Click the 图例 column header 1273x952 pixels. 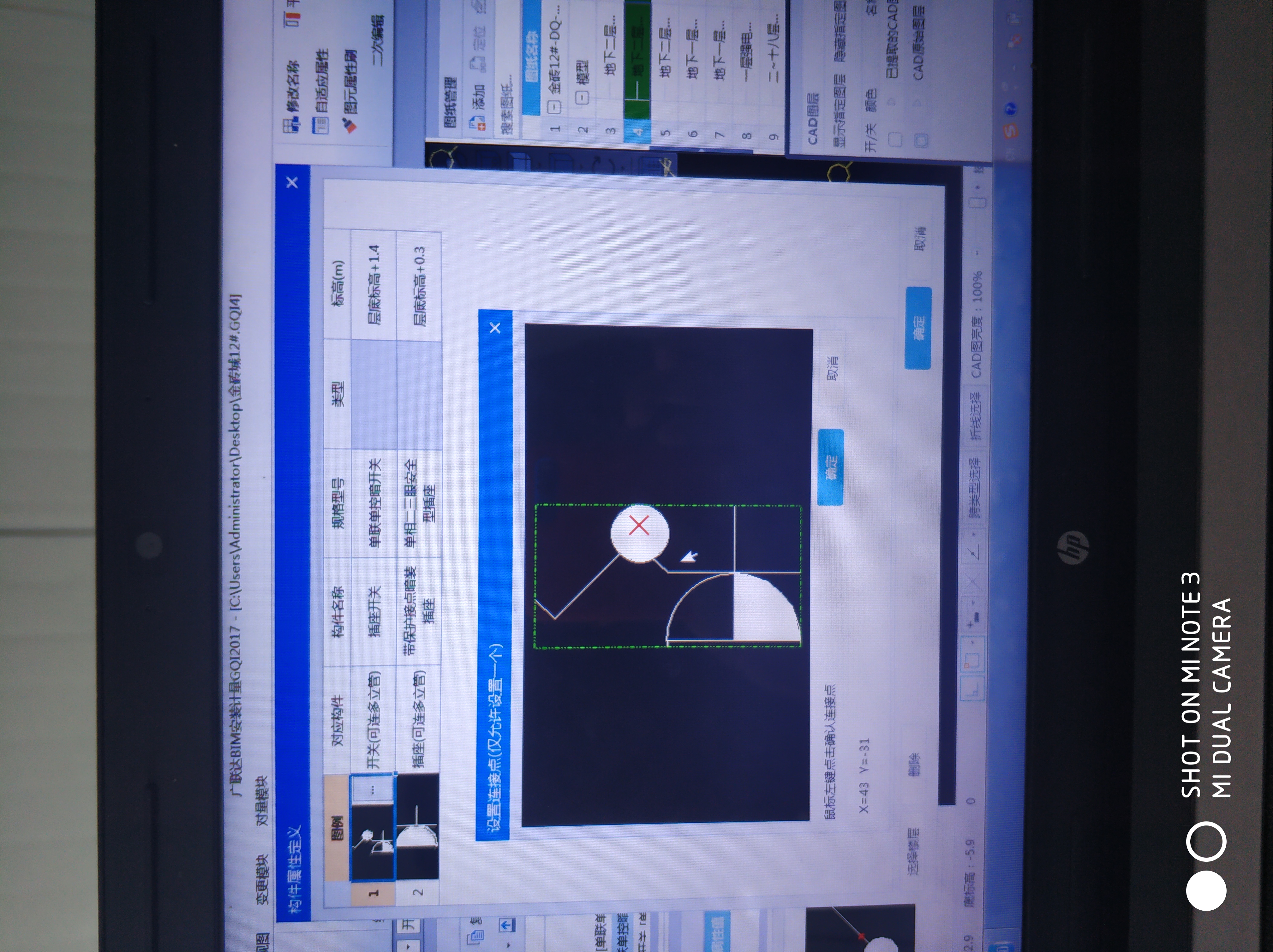click(x=337, y=828)
